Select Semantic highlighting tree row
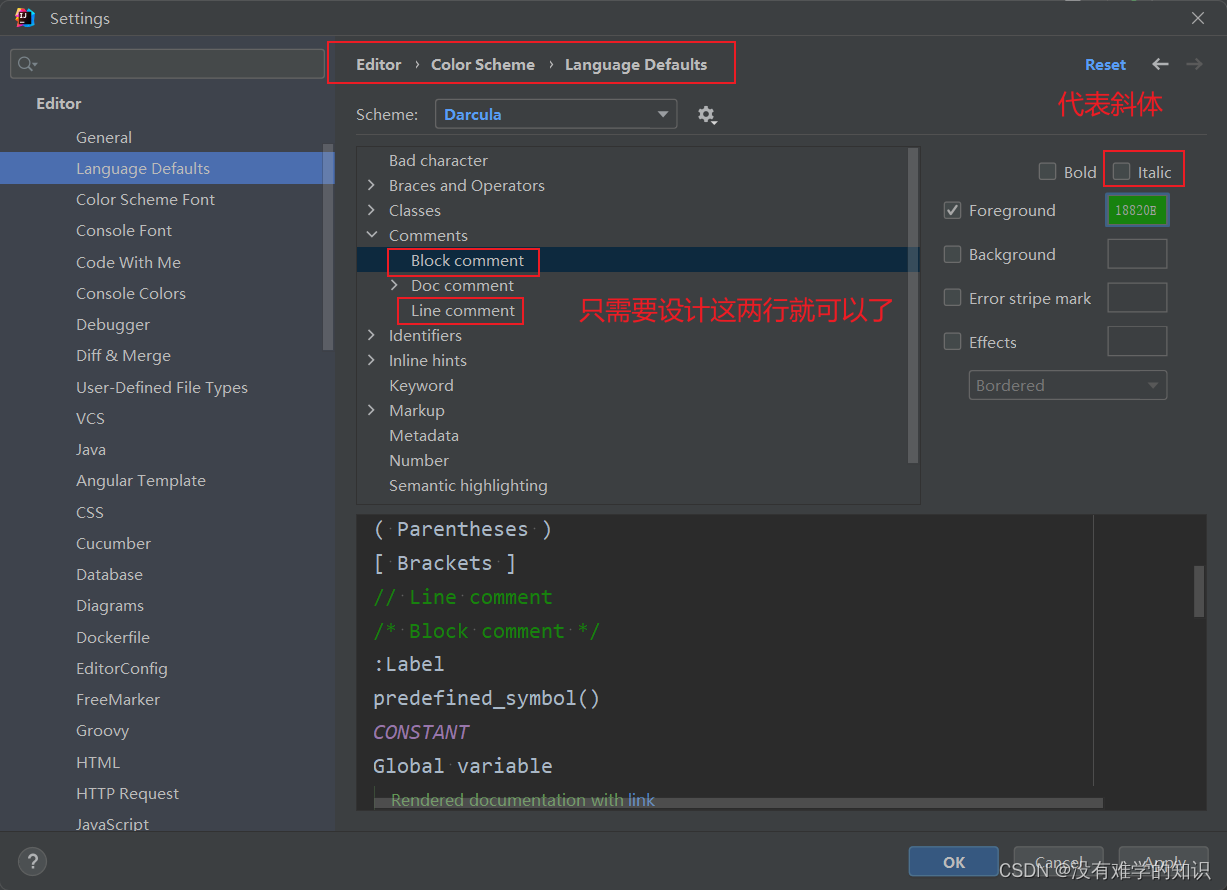Screen dimensions: 1227x890 tap(637, 485)
